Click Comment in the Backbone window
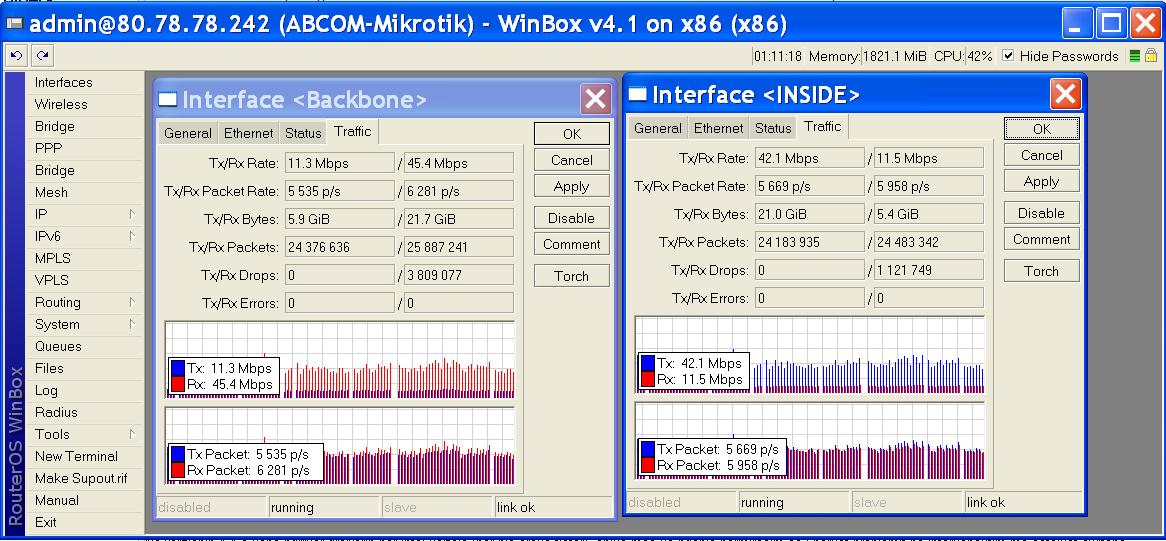 pyautogui.click(x=571, y=244)
